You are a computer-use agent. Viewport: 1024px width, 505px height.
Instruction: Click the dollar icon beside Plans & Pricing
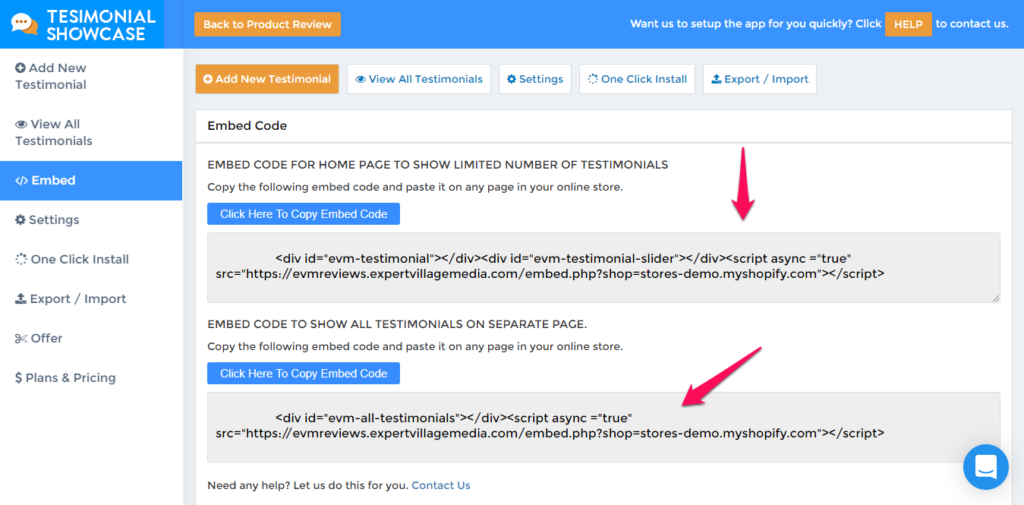pos(19,378)
